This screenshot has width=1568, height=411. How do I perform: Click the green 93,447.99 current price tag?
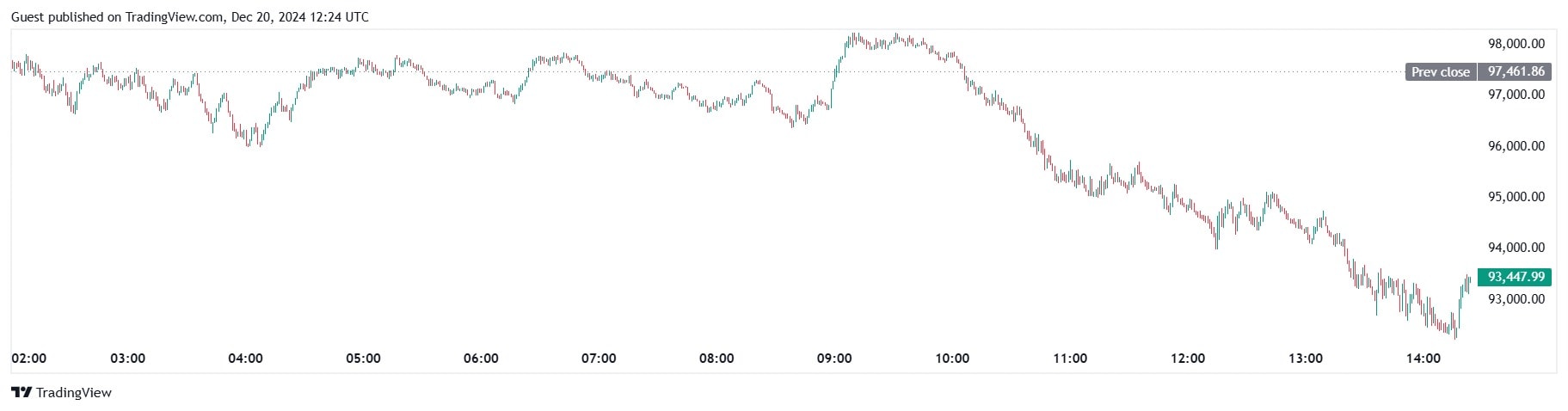[1516, 277]
